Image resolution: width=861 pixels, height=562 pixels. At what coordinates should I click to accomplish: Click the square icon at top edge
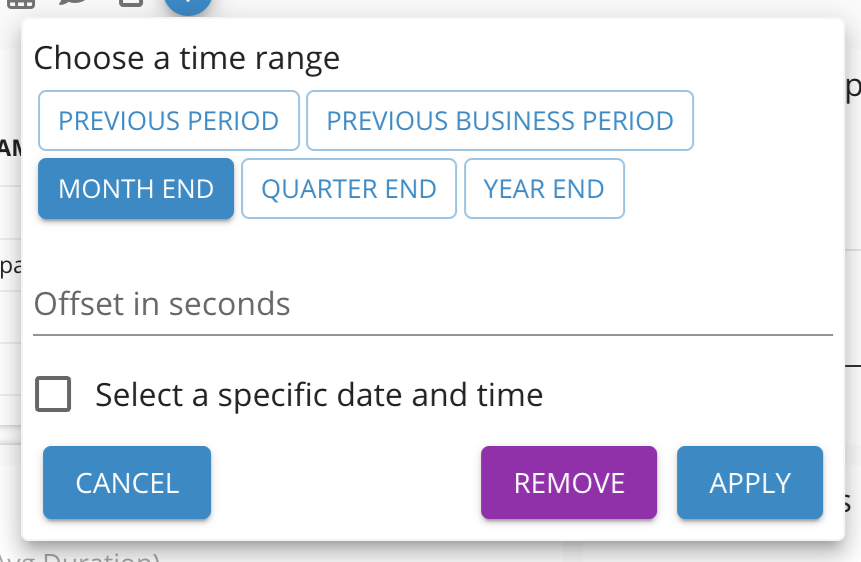point(130,3)
